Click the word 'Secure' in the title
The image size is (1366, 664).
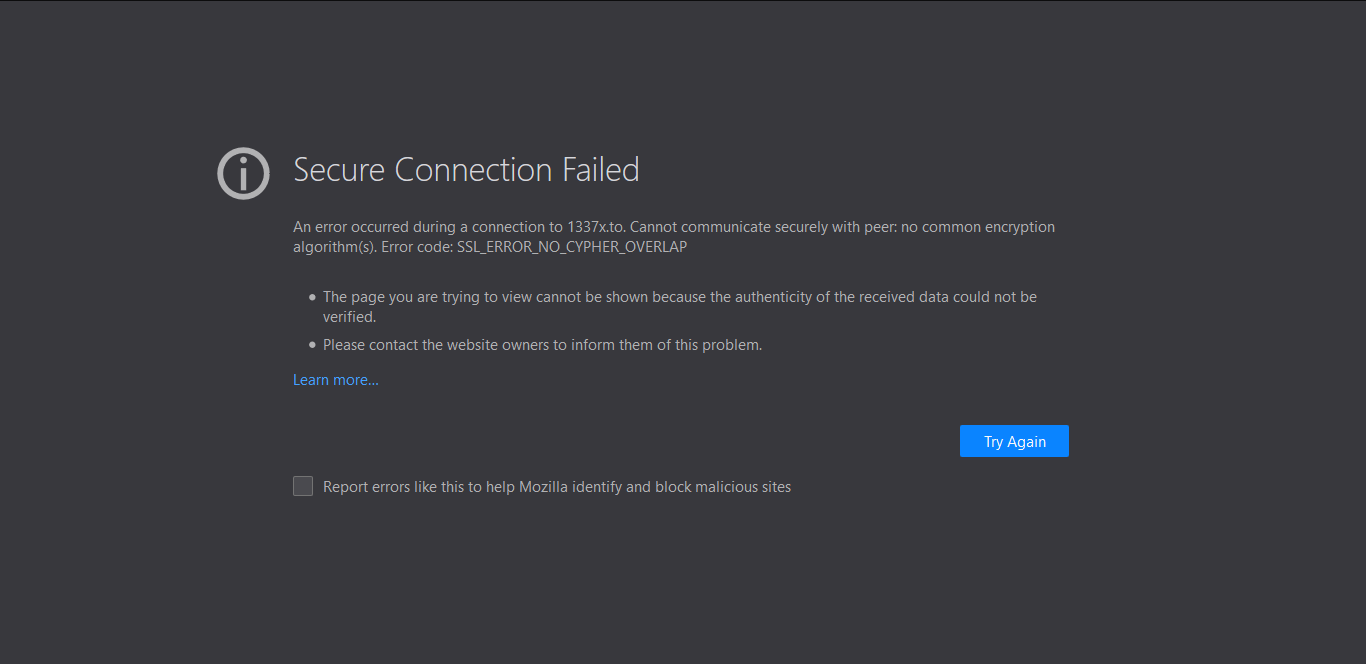[340, 170]
